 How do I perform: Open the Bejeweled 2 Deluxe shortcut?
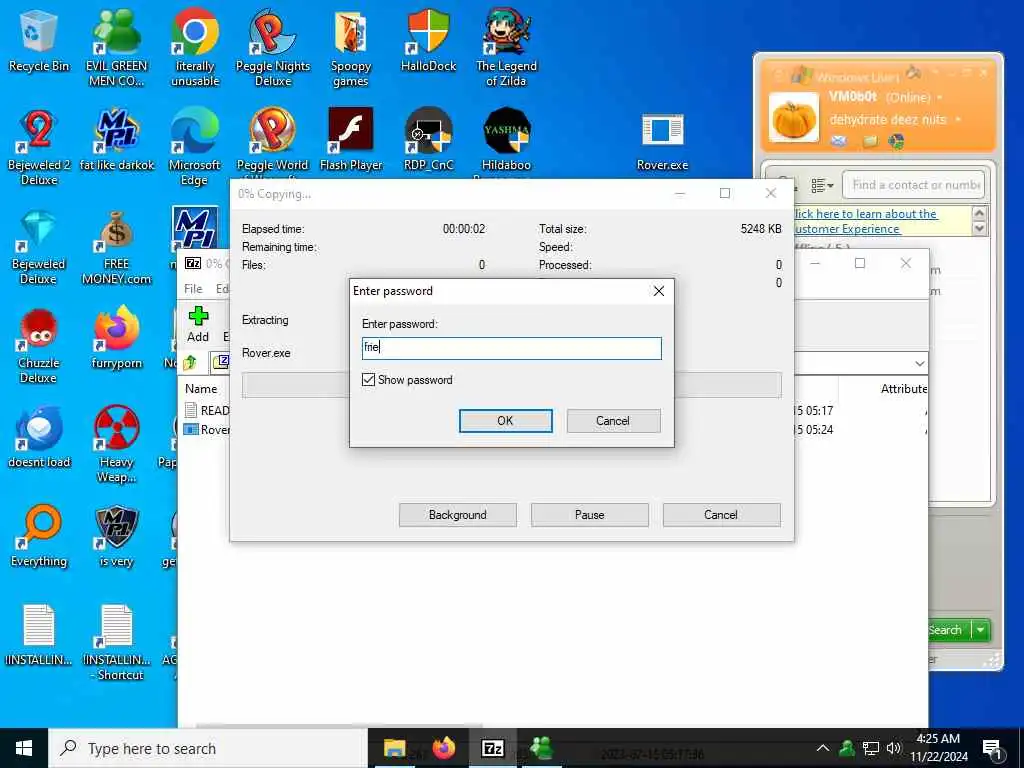point(39,146)
